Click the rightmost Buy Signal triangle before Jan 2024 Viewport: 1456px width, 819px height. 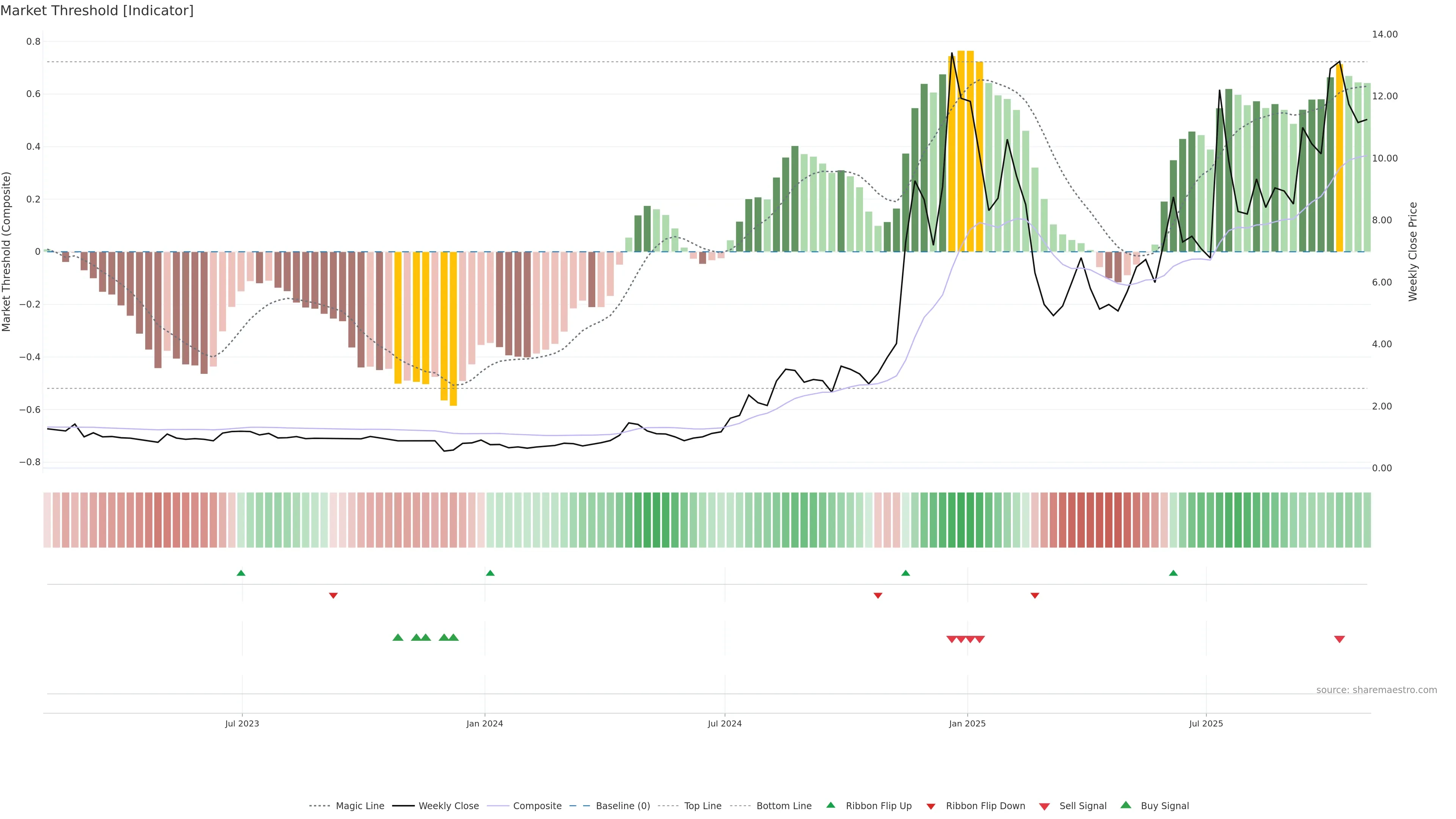coord(453,637)
